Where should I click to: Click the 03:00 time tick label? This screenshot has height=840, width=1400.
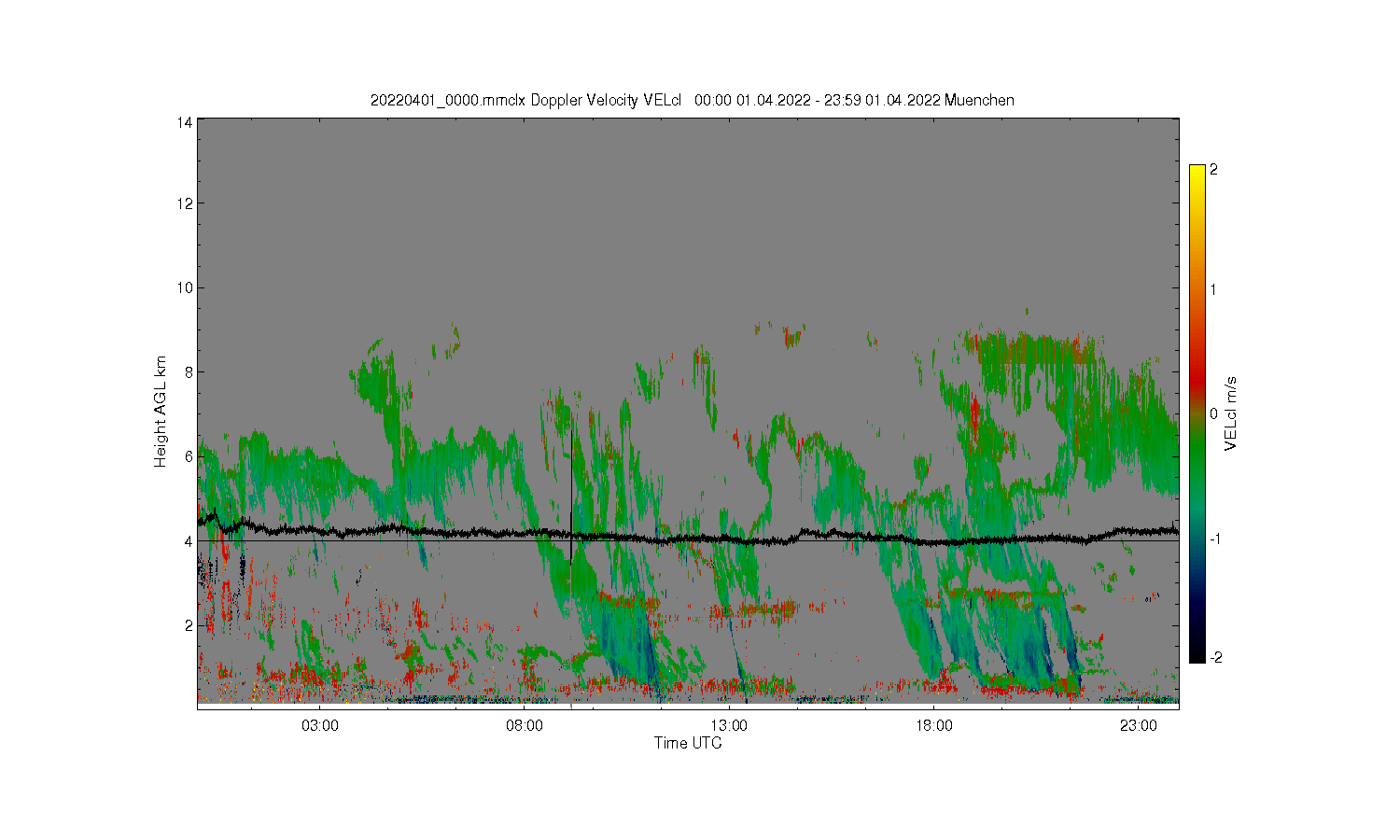320,725
